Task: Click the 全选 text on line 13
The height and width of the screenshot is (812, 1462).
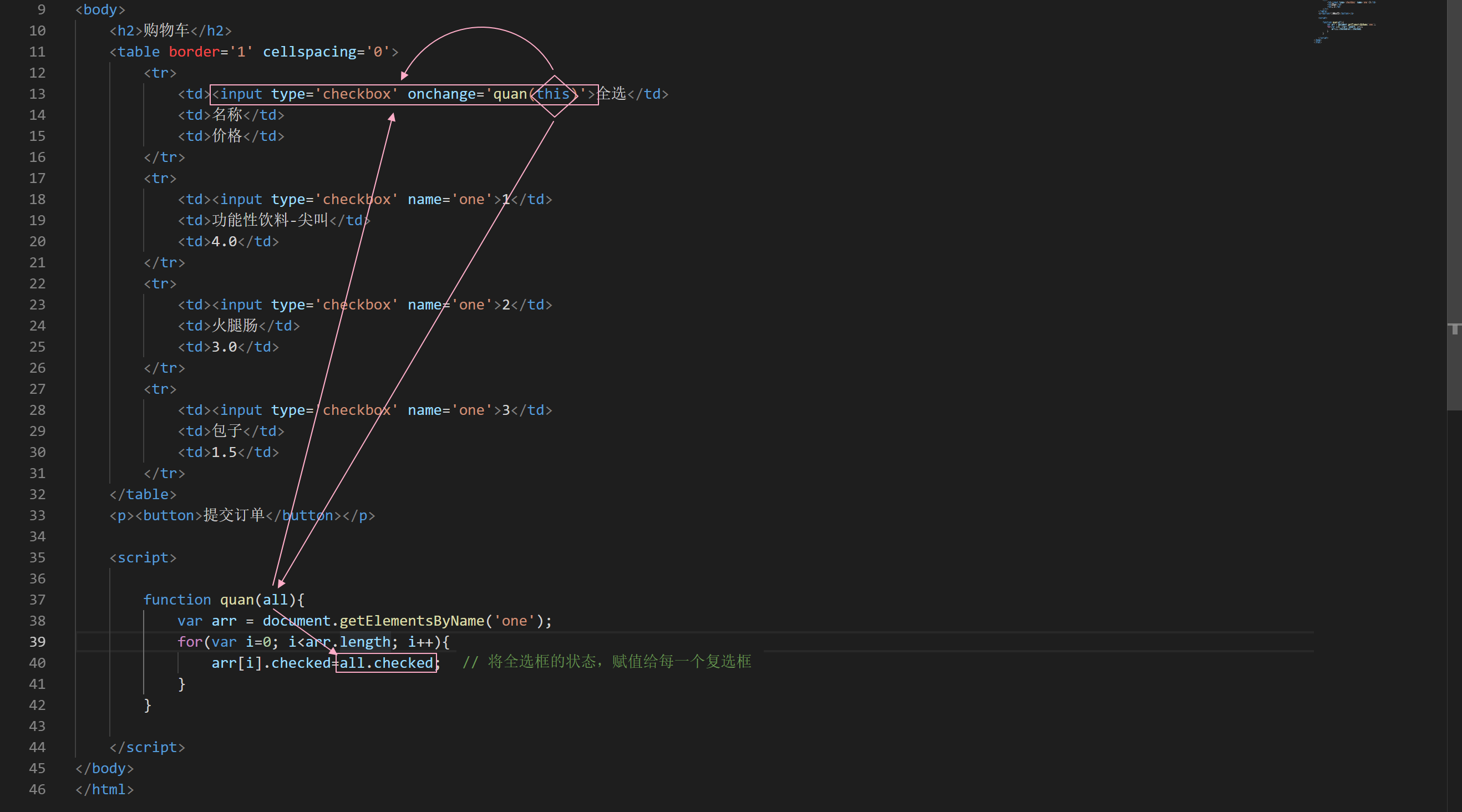Action: click(611, 94)
